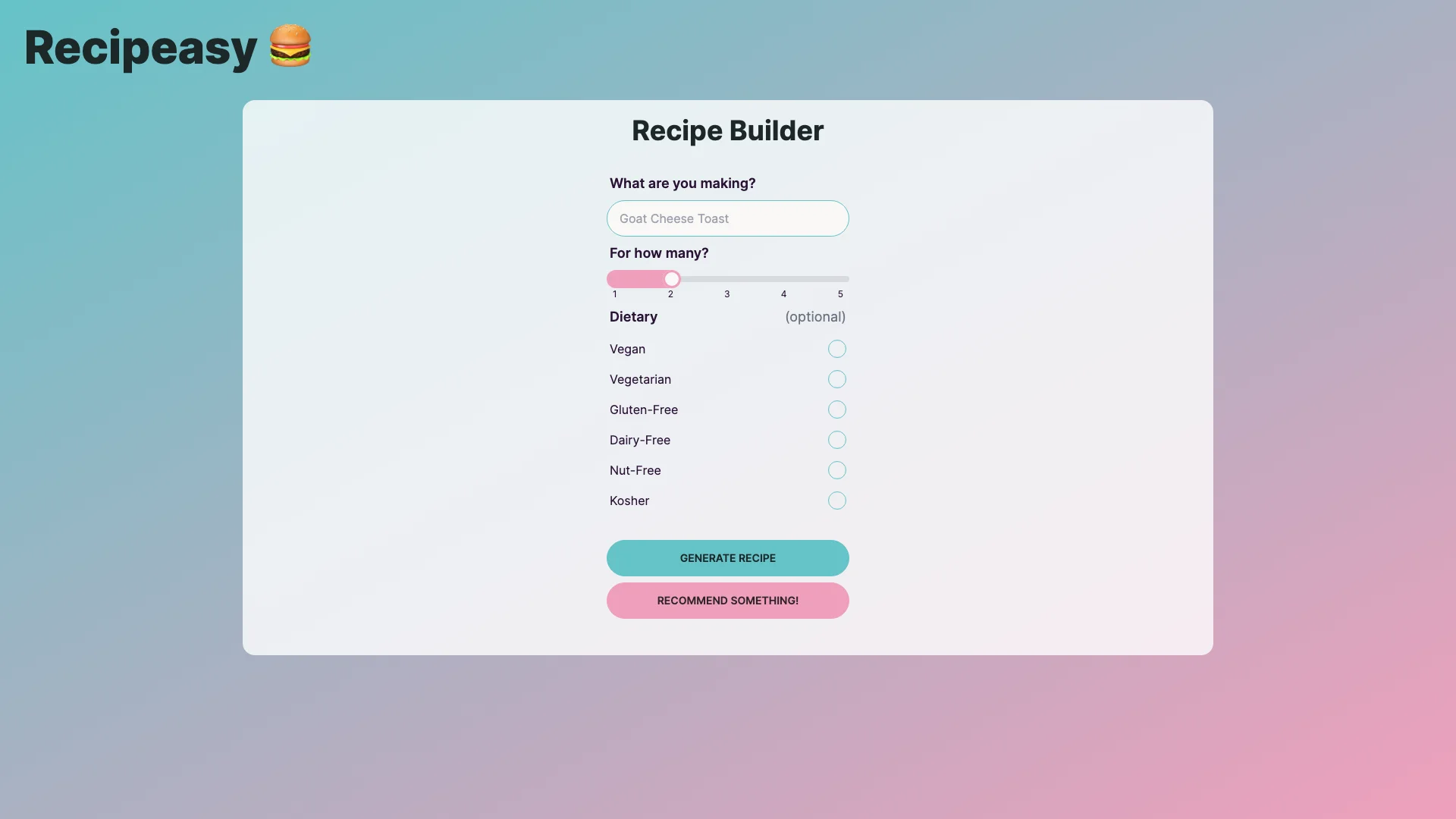The height and width of the screenshot is (819, 1456).
Task: Click the Vegetarian dietary checkbox icon
Action: coord(837,378)
